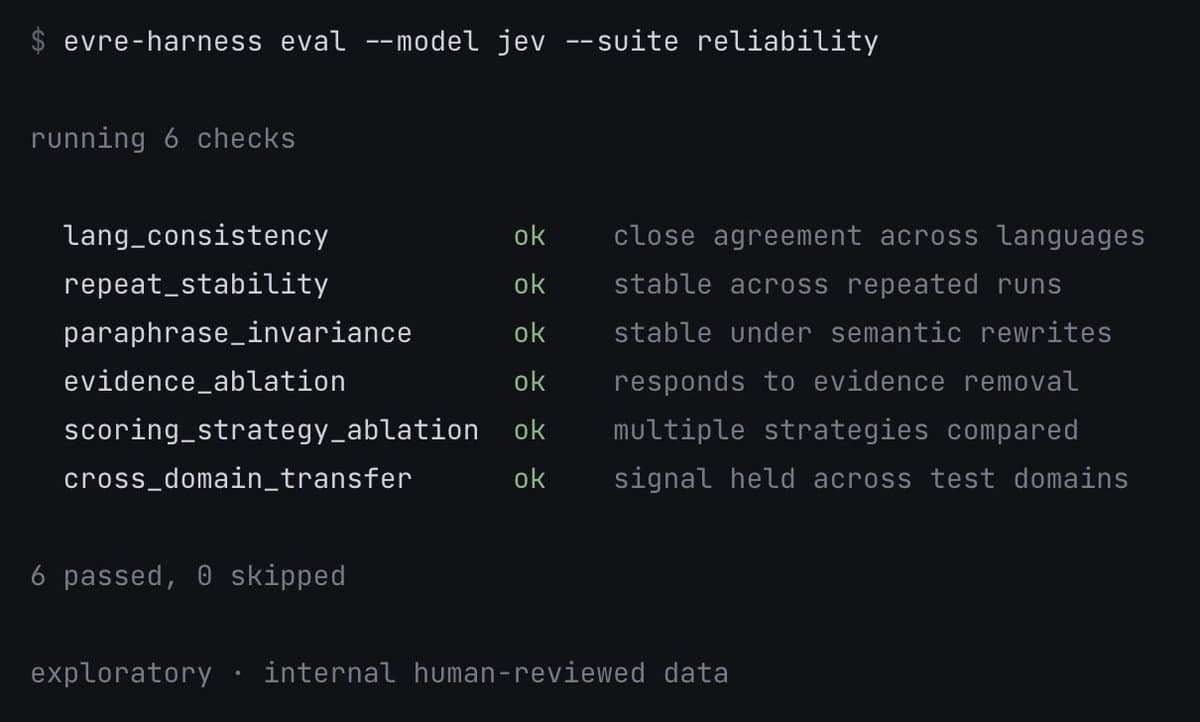Select the lang_consistency check name
Image resolution: width=1200 pixels, height=722 pixels.
[x=196, y=237]
